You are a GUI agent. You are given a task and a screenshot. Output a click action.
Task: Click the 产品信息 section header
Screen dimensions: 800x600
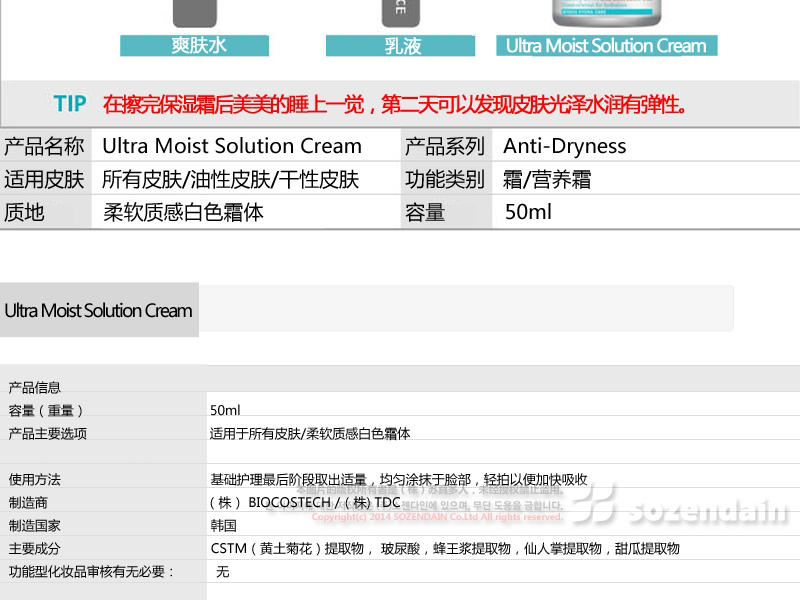click(x=35, y=387)
